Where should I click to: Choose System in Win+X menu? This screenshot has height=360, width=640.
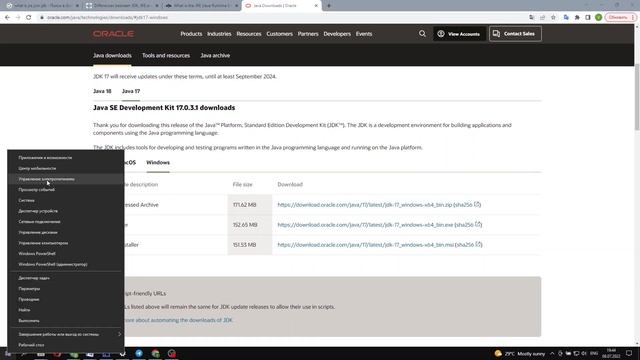(65, 200)
